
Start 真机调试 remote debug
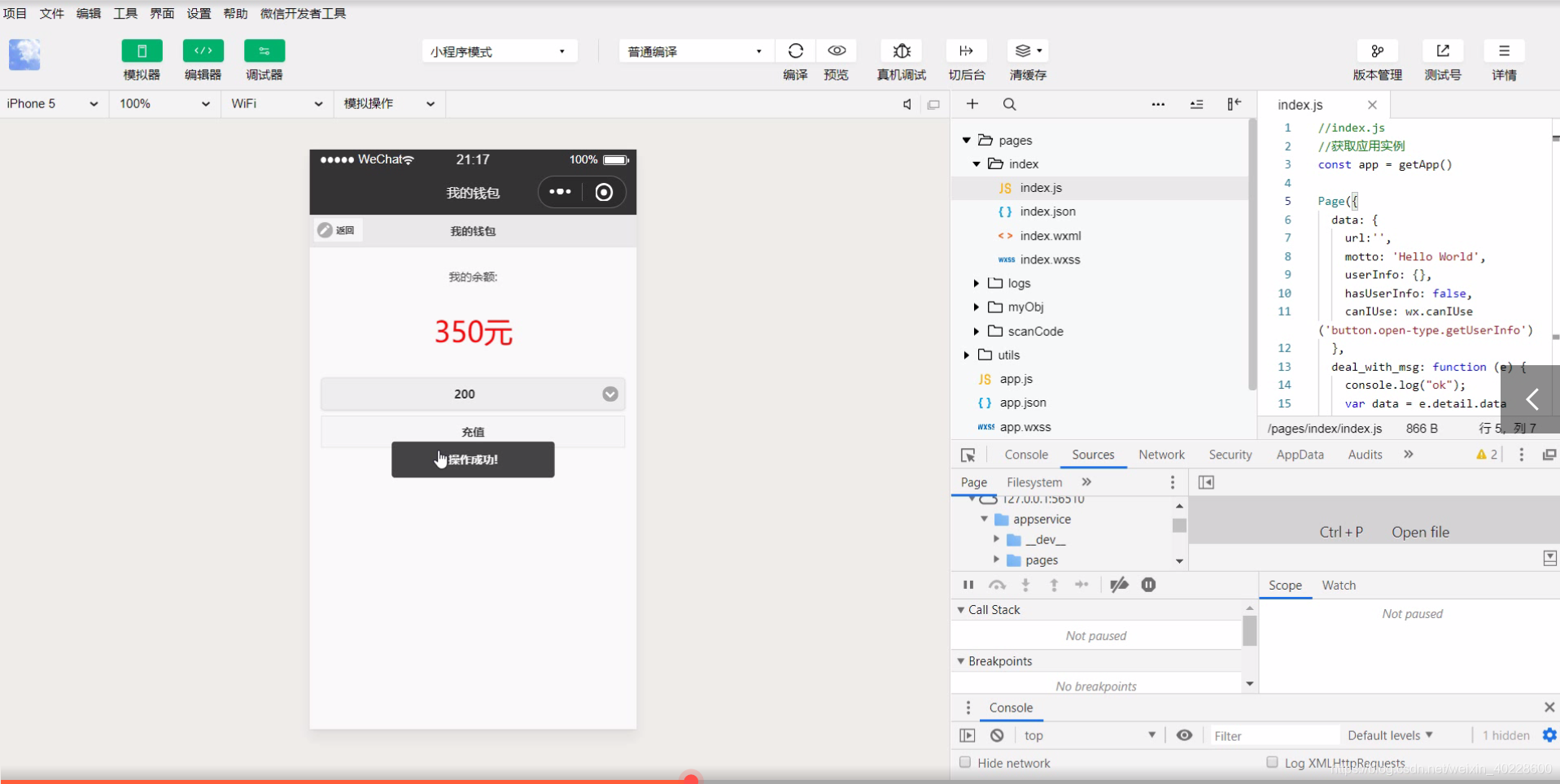click(902, 50)
